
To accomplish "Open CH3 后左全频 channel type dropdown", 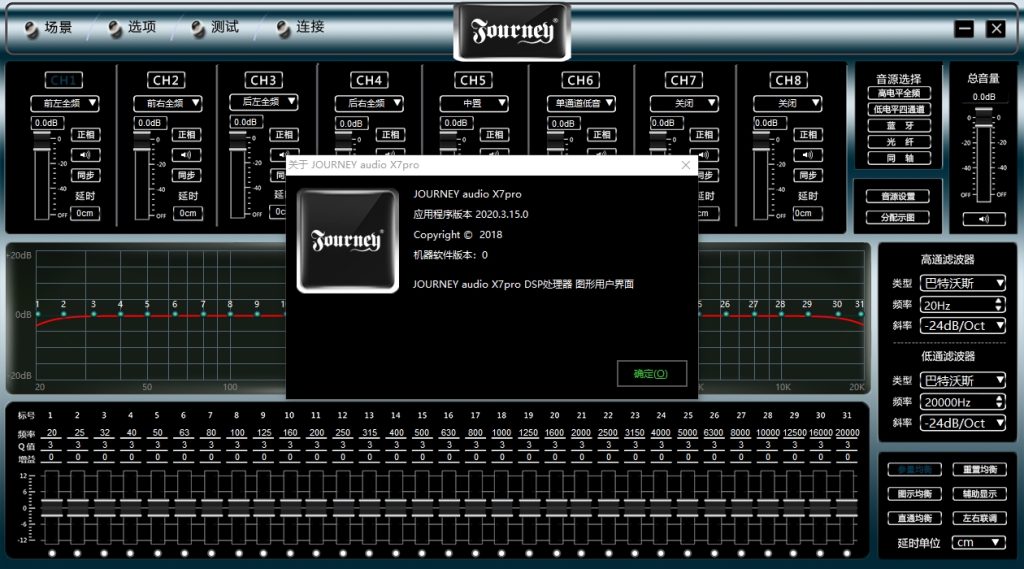I will pos(263,102).
